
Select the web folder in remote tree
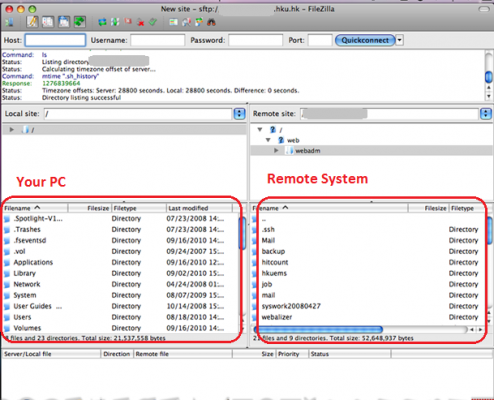(293, 140)
